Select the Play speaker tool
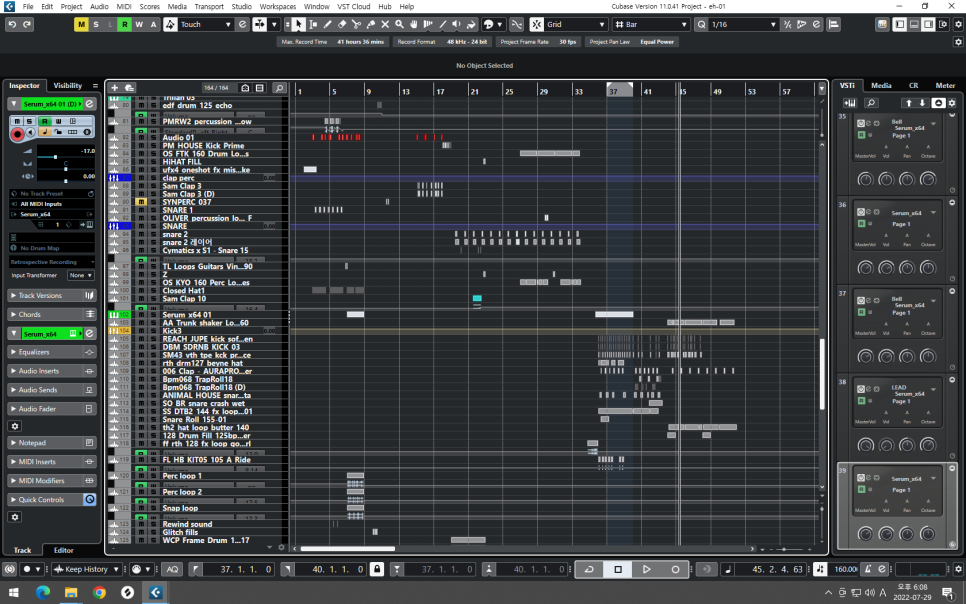966x604 pixels. (457, 25)
